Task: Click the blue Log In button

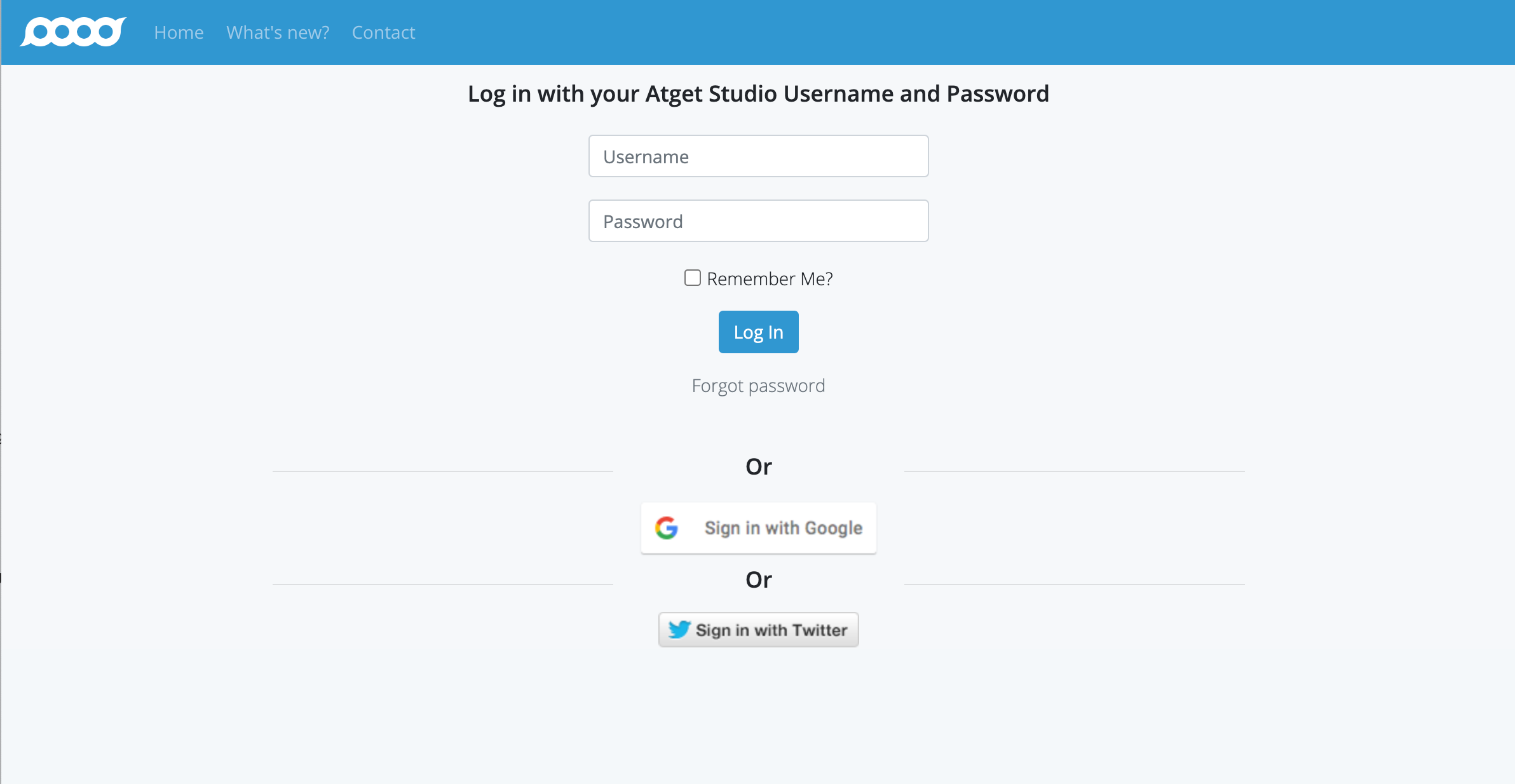Action: 758,332
